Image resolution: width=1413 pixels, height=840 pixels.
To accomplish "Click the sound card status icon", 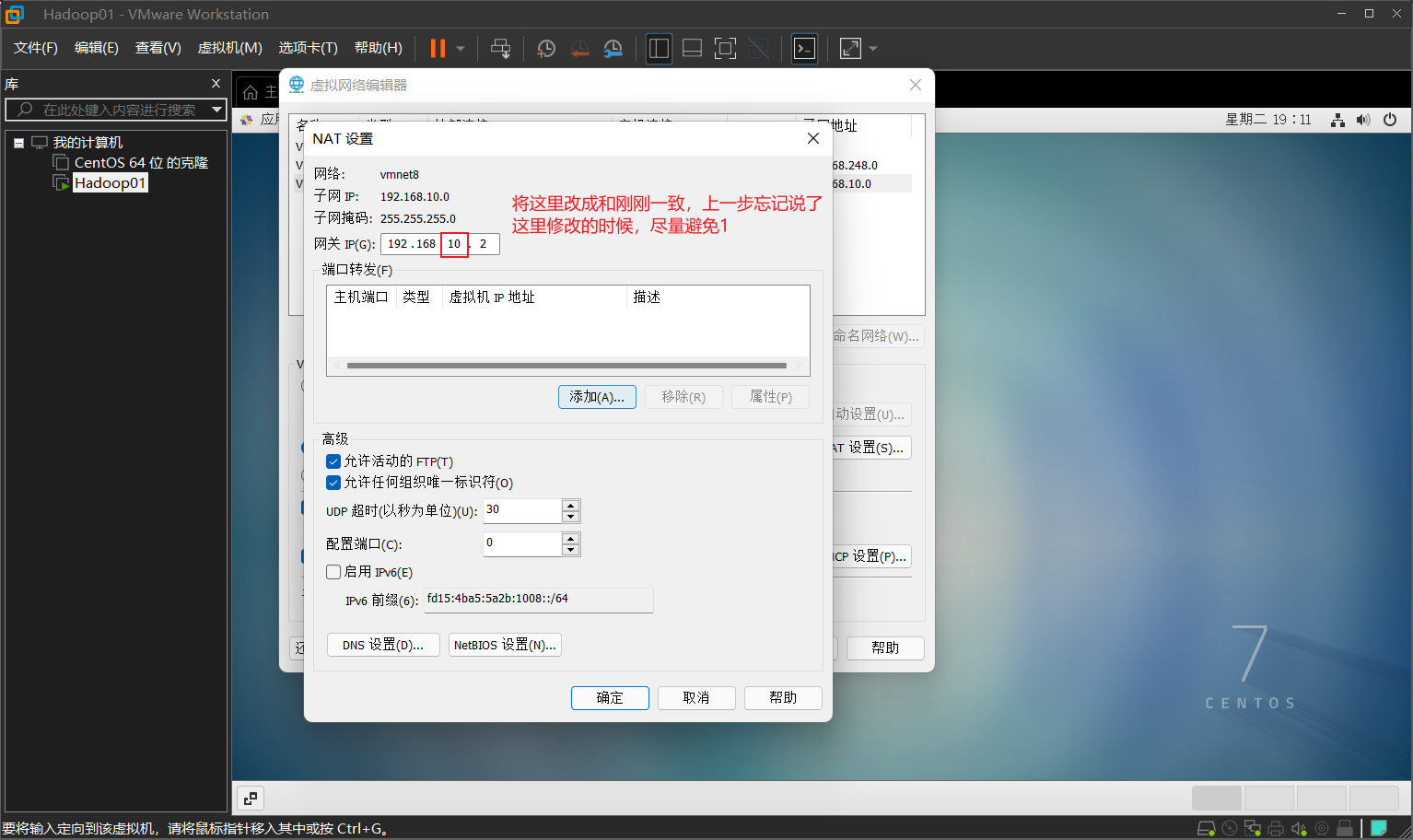I will point(1299,828).
